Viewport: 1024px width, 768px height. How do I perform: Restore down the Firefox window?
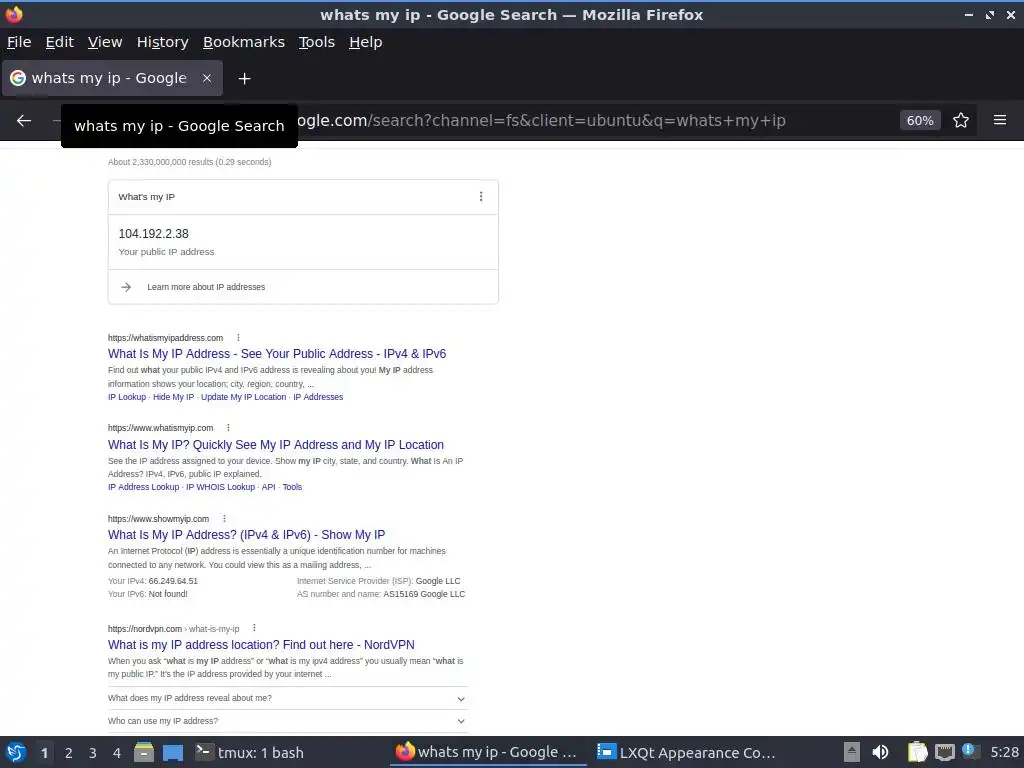click(x=990, y=14)
